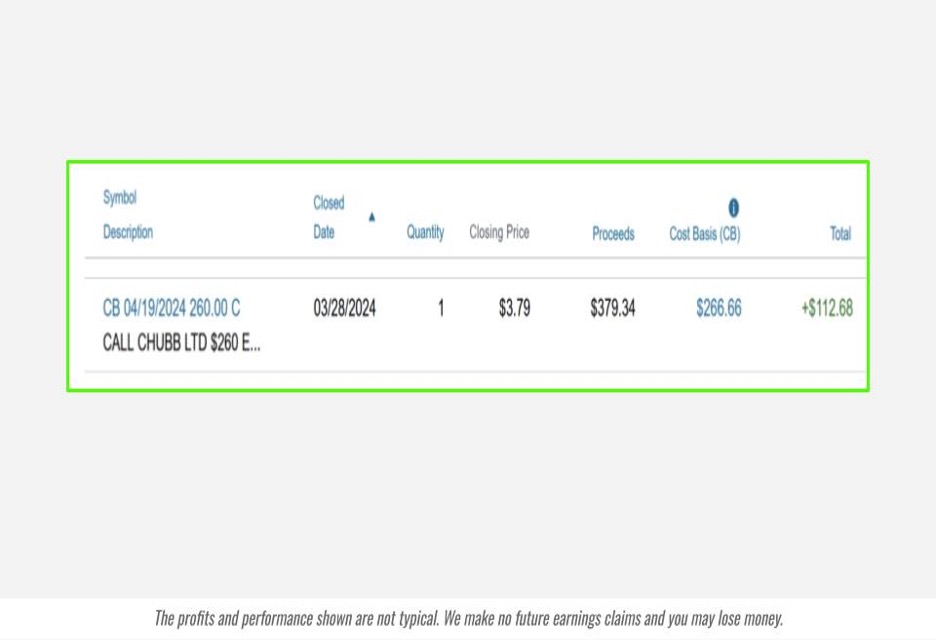Click the Closing Price column header

click(499, 232)
